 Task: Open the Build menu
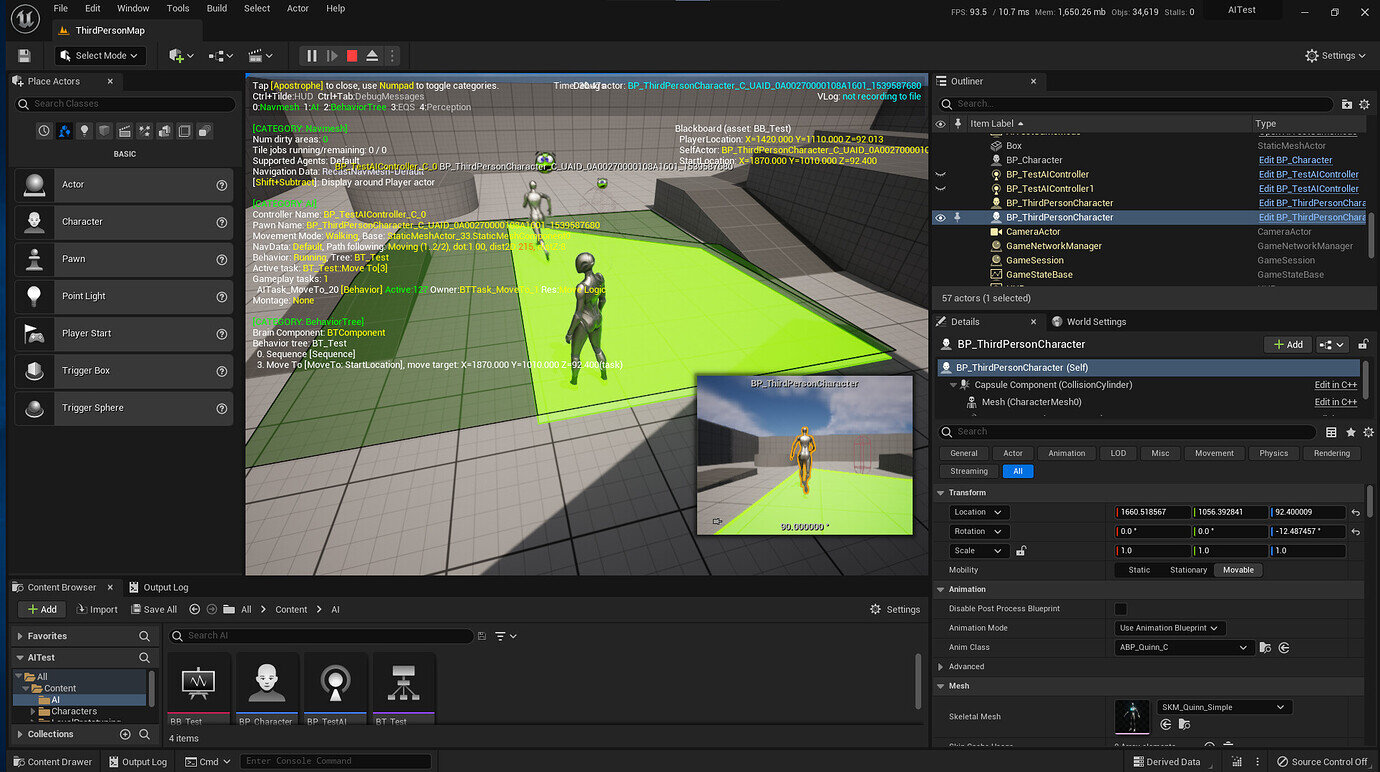pos(217,8)
